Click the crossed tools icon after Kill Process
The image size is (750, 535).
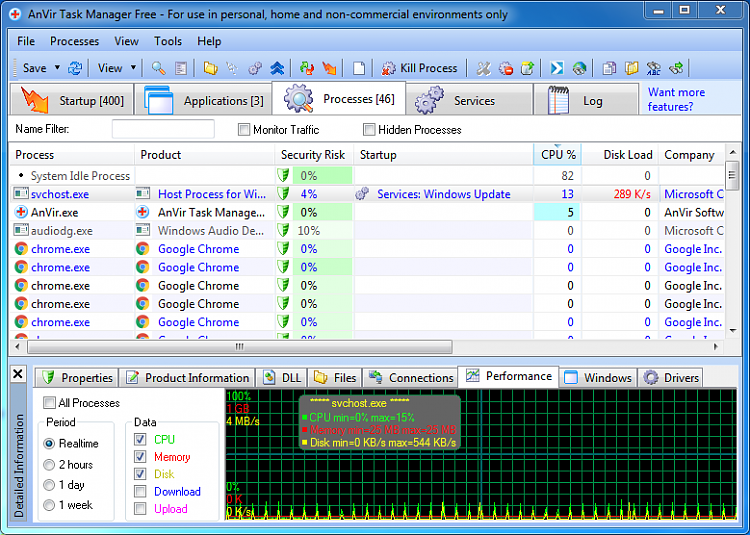pyautogui.click(x=484, y=68)
